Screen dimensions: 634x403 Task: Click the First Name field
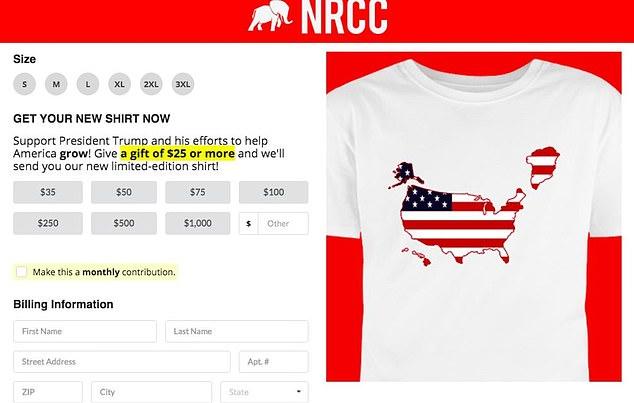[85, 331]
